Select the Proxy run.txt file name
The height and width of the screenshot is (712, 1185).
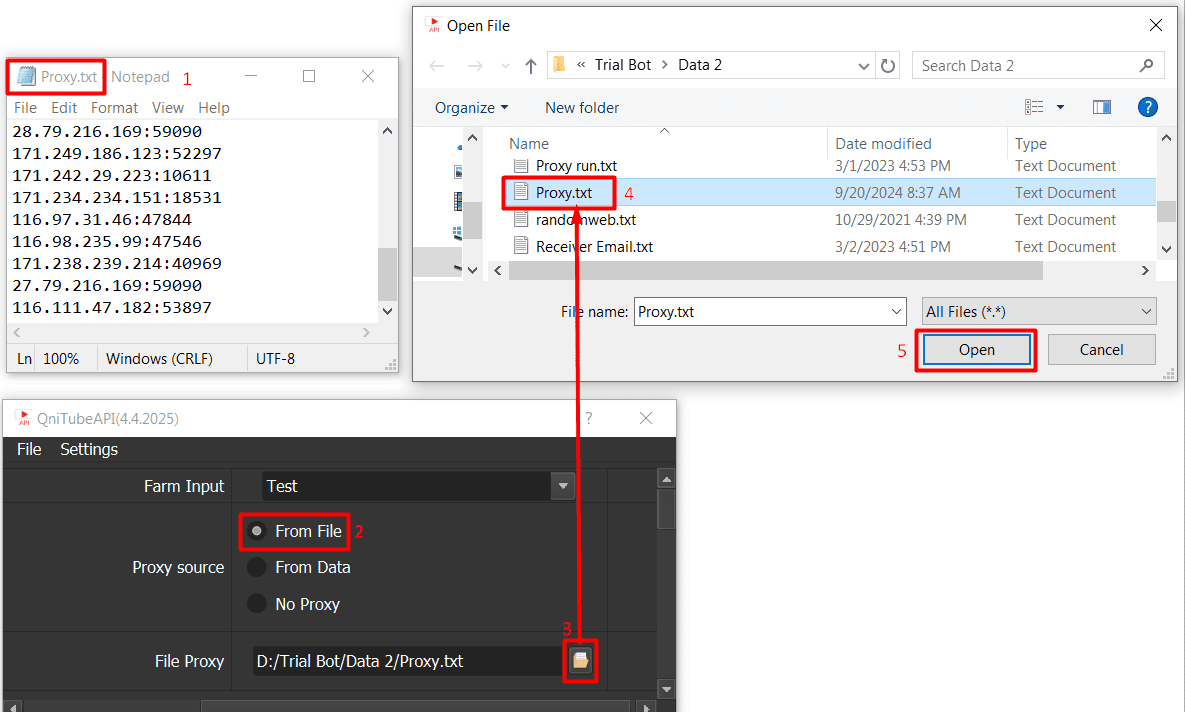[x=576, y=166]
